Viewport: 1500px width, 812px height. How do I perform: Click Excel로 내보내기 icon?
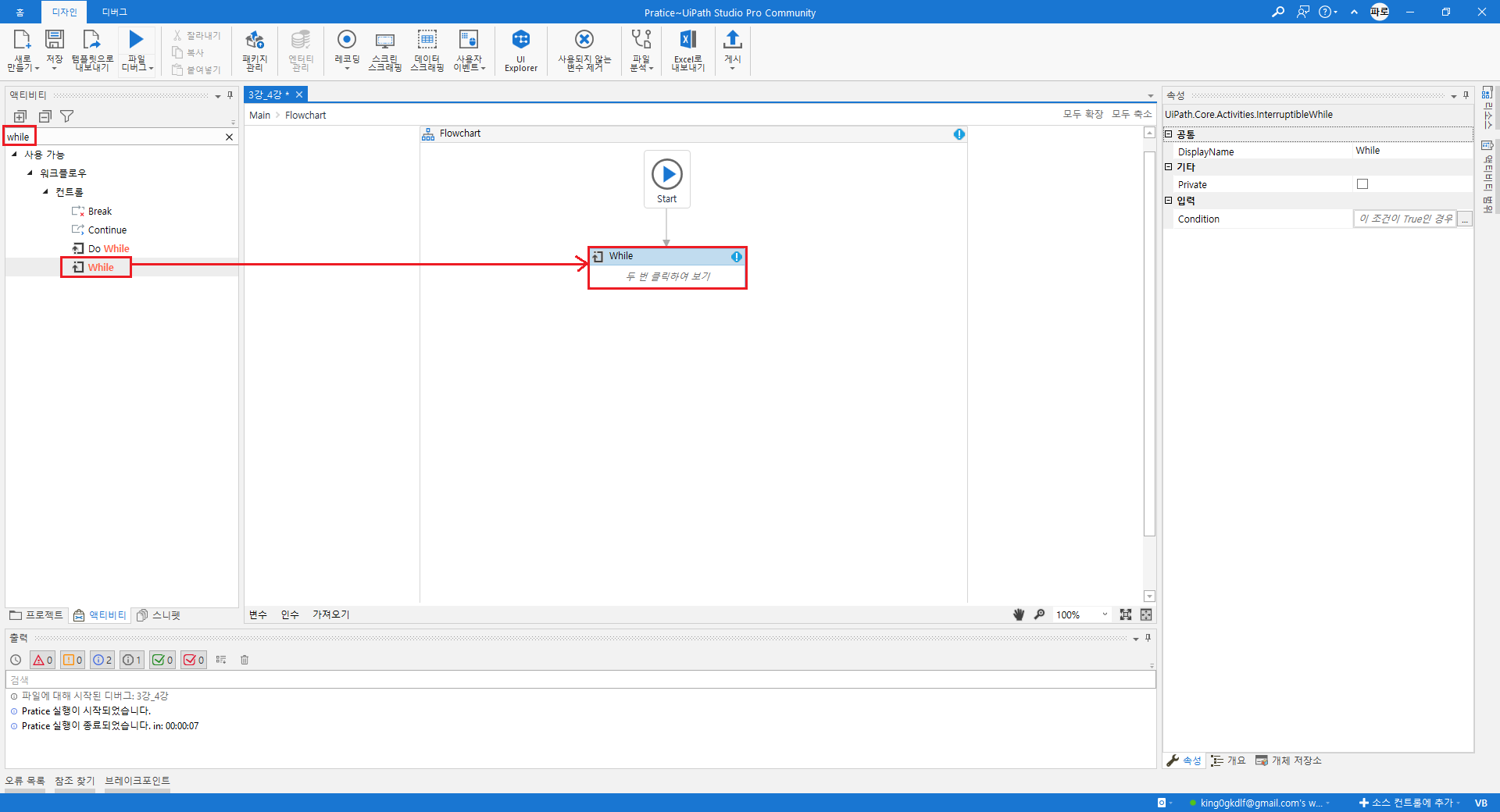[x=687, y=39]
